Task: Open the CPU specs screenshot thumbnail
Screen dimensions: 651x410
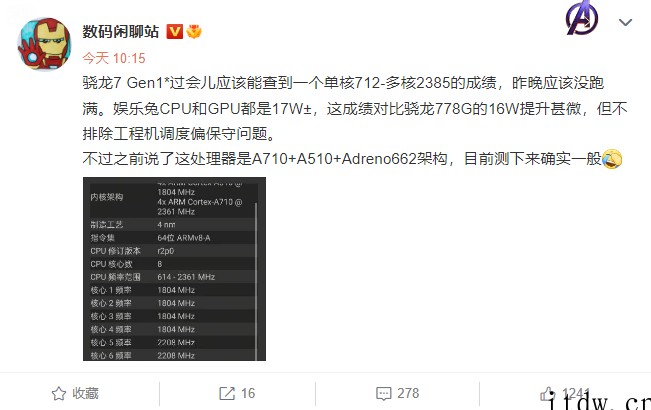Action: pos(174,269)
